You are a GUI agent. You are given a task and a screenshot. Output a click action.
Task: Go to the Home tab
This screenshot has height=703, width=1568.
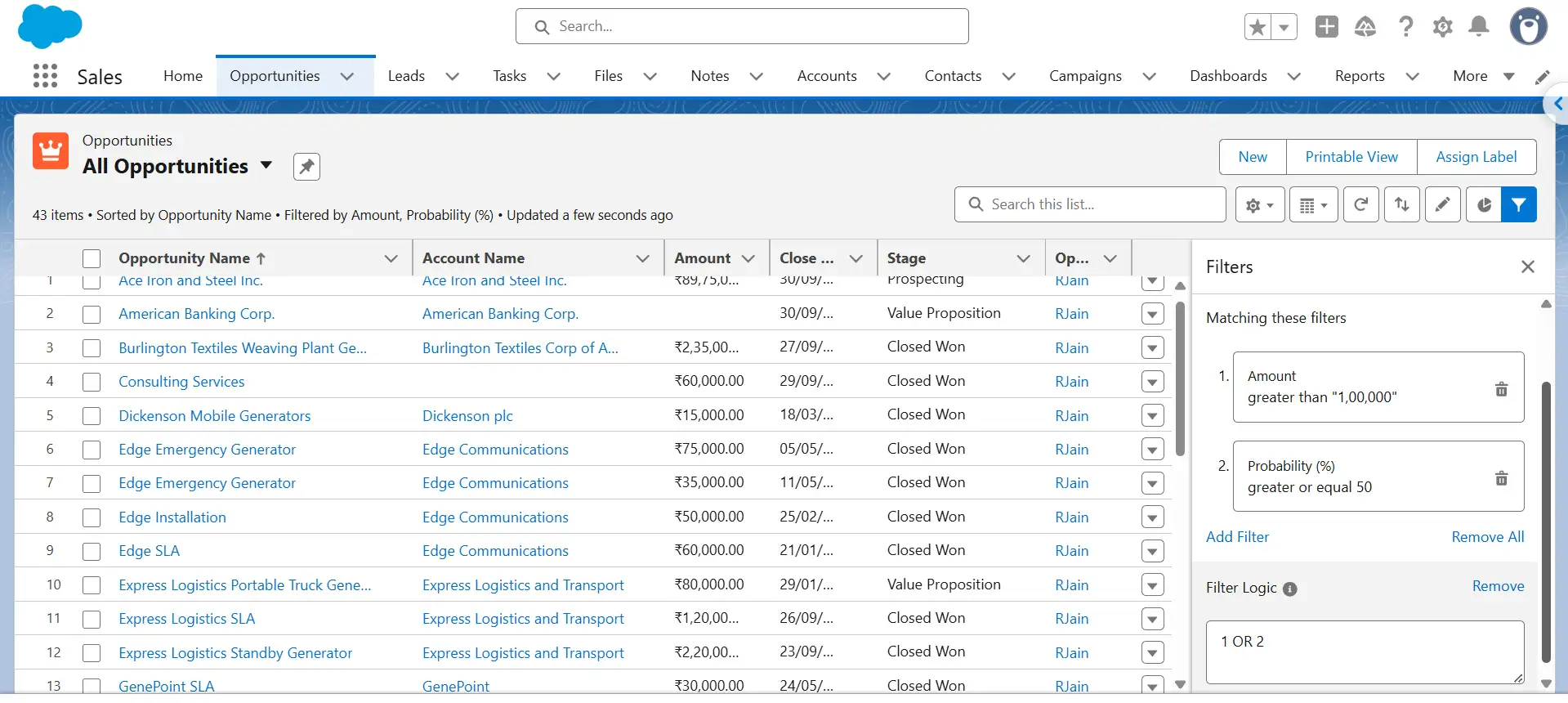(183, 76)
